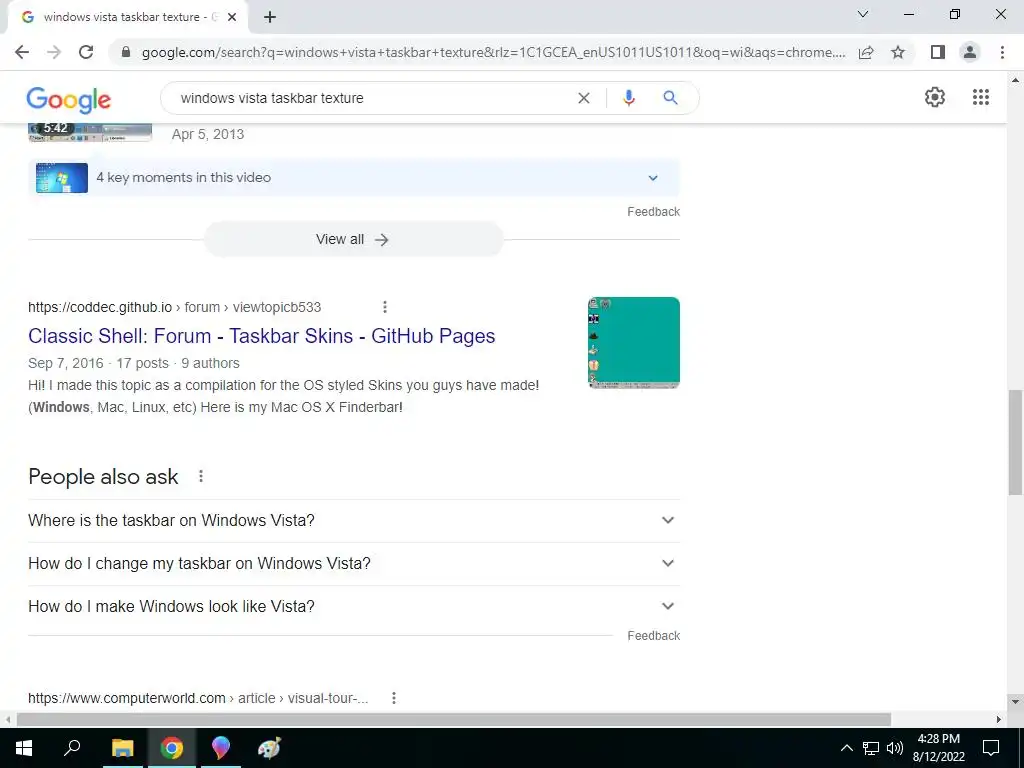Open network status in system tray
Image resolution: width=1024 pixels, height=768 pixels.
(x=871, y=748)
